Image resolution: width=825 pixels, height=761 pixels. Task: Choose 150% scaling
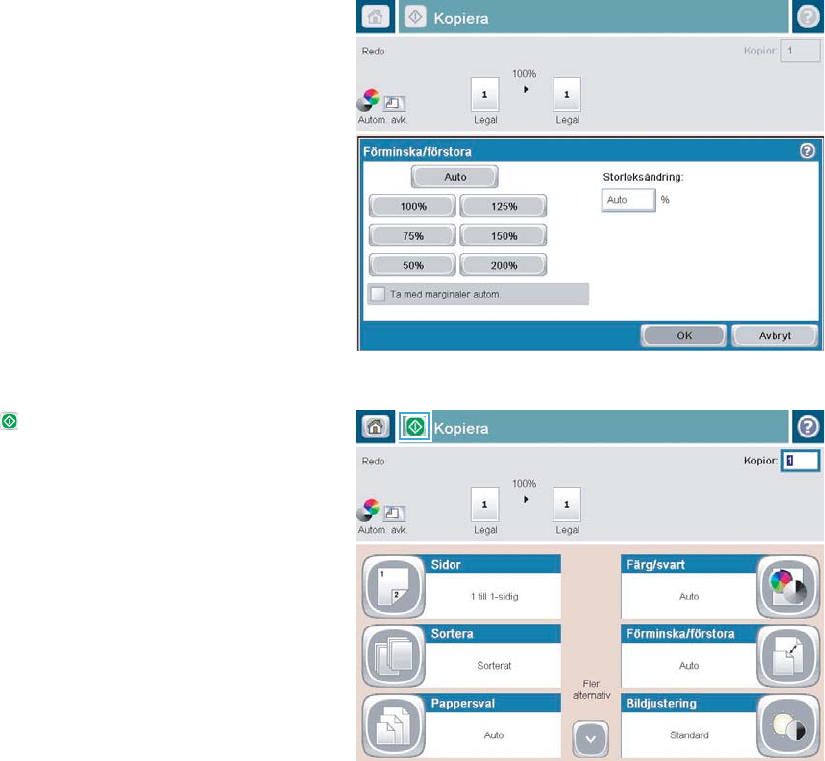(503, 236)
